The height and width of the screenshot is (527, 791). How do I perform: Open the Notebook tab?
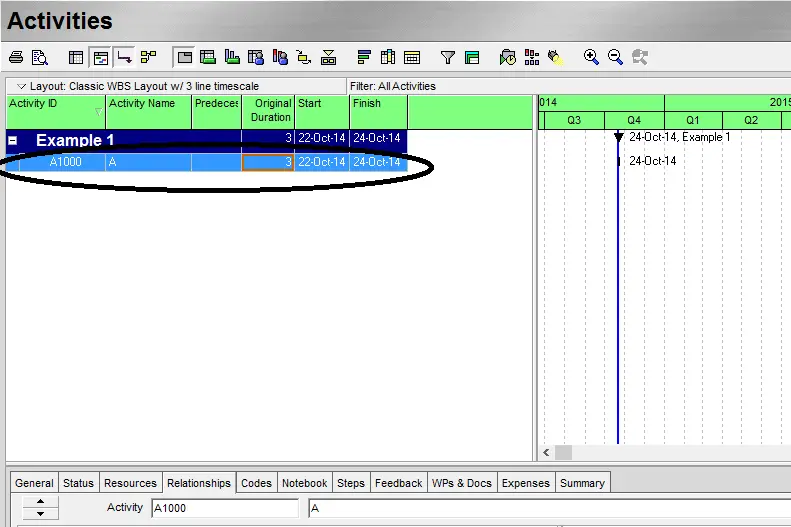pyautogui.click(x=305, y=483)
